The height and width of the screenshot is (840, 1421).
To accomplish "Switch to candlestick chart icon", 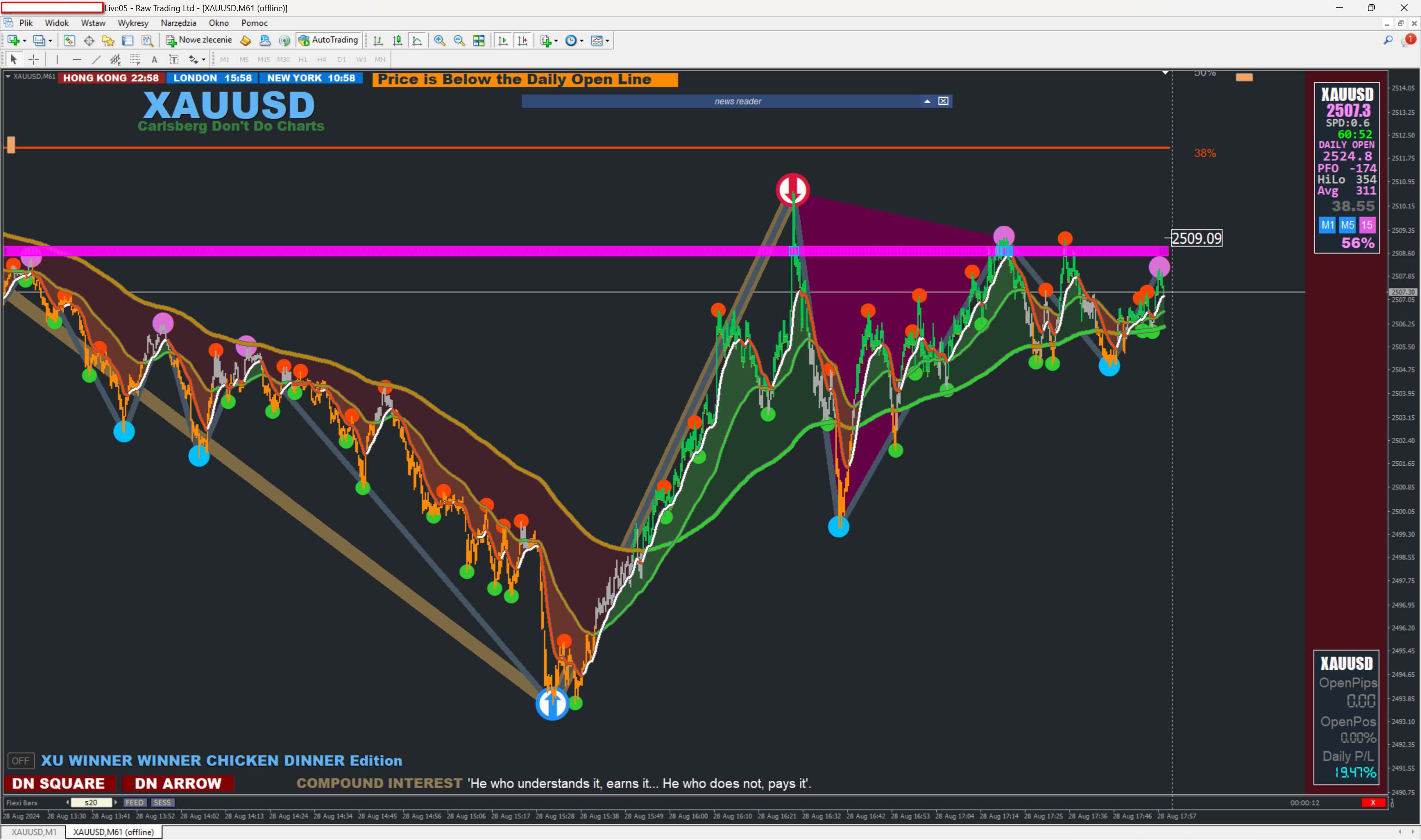I will [x=398, y=40].
